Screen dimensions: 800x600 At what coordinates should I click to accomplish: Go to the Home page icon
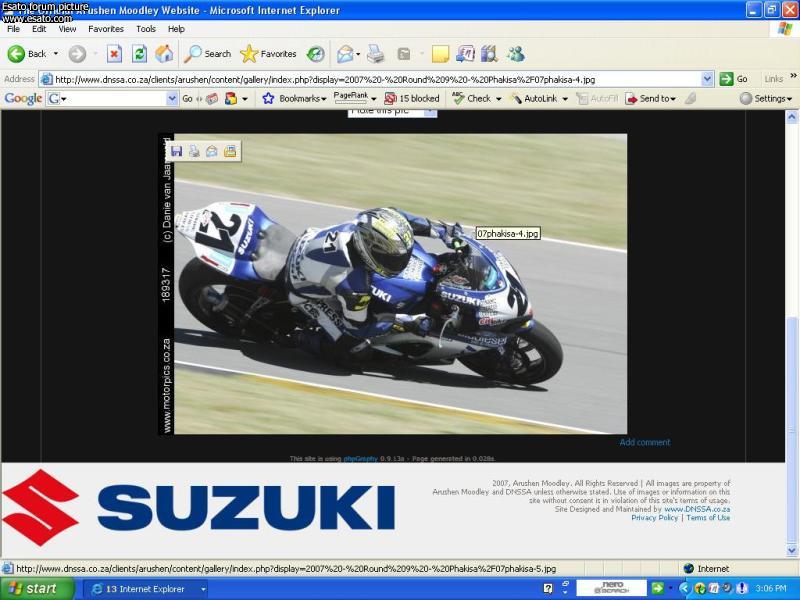[x=164, y=54]
